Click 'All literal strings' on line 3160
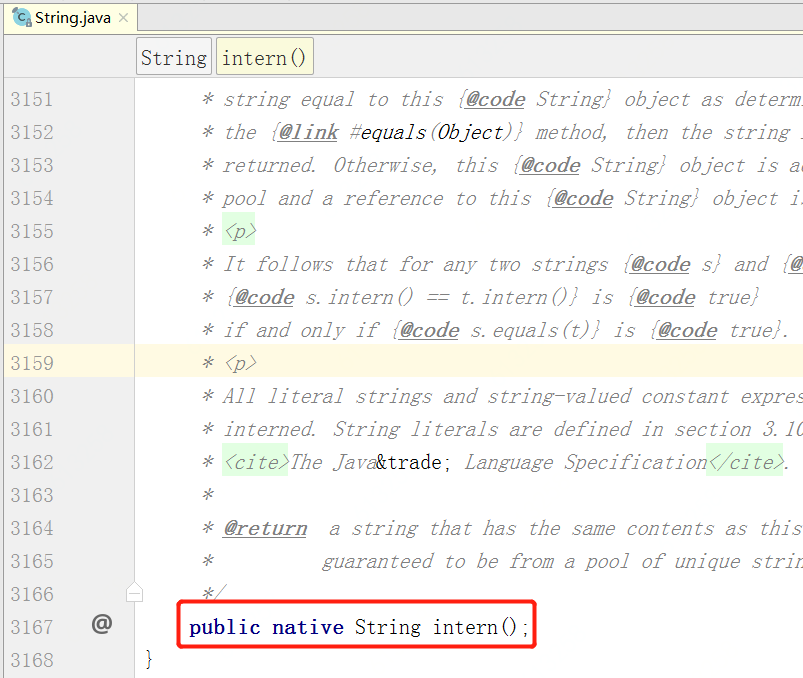 tap(326, 396)
